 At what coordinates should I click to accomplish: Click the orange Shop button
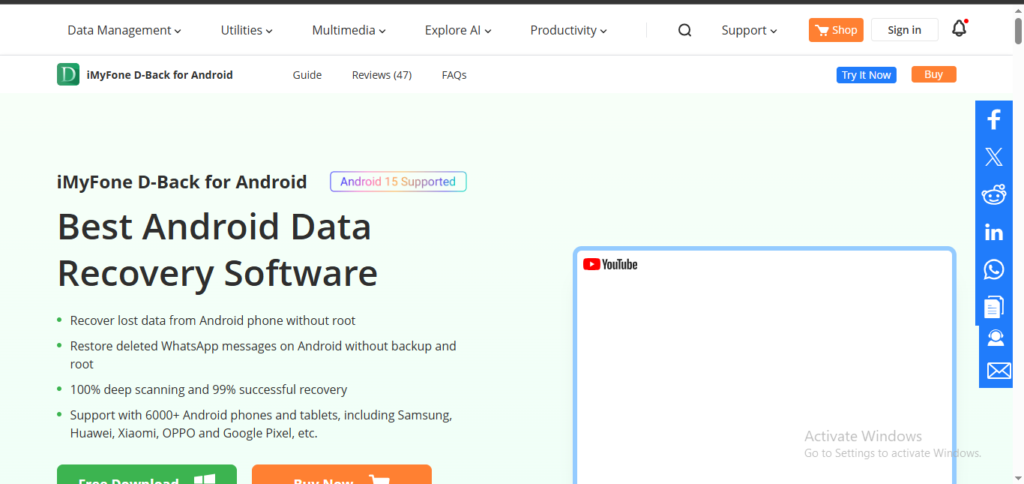[836, 30]
